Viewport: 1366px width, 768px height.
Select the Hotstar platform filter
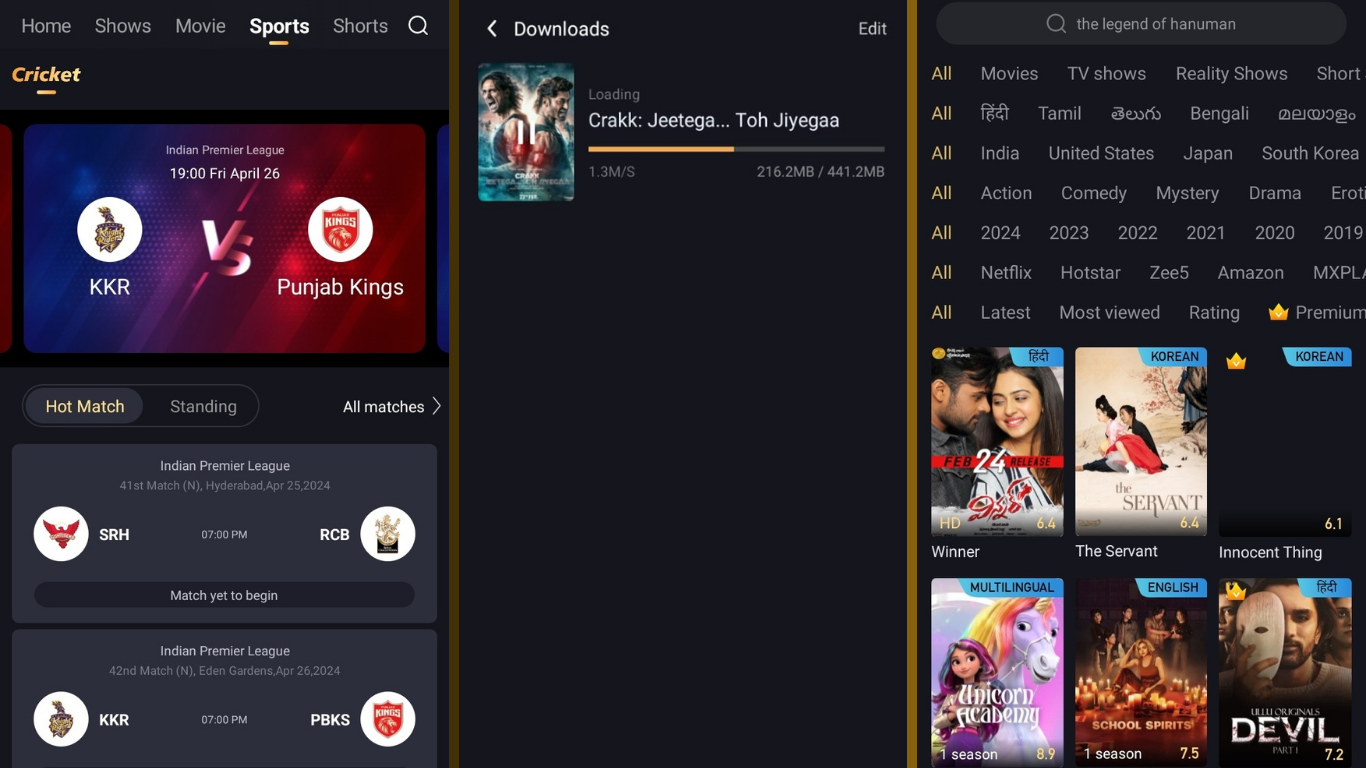(x=1090, y=273)
